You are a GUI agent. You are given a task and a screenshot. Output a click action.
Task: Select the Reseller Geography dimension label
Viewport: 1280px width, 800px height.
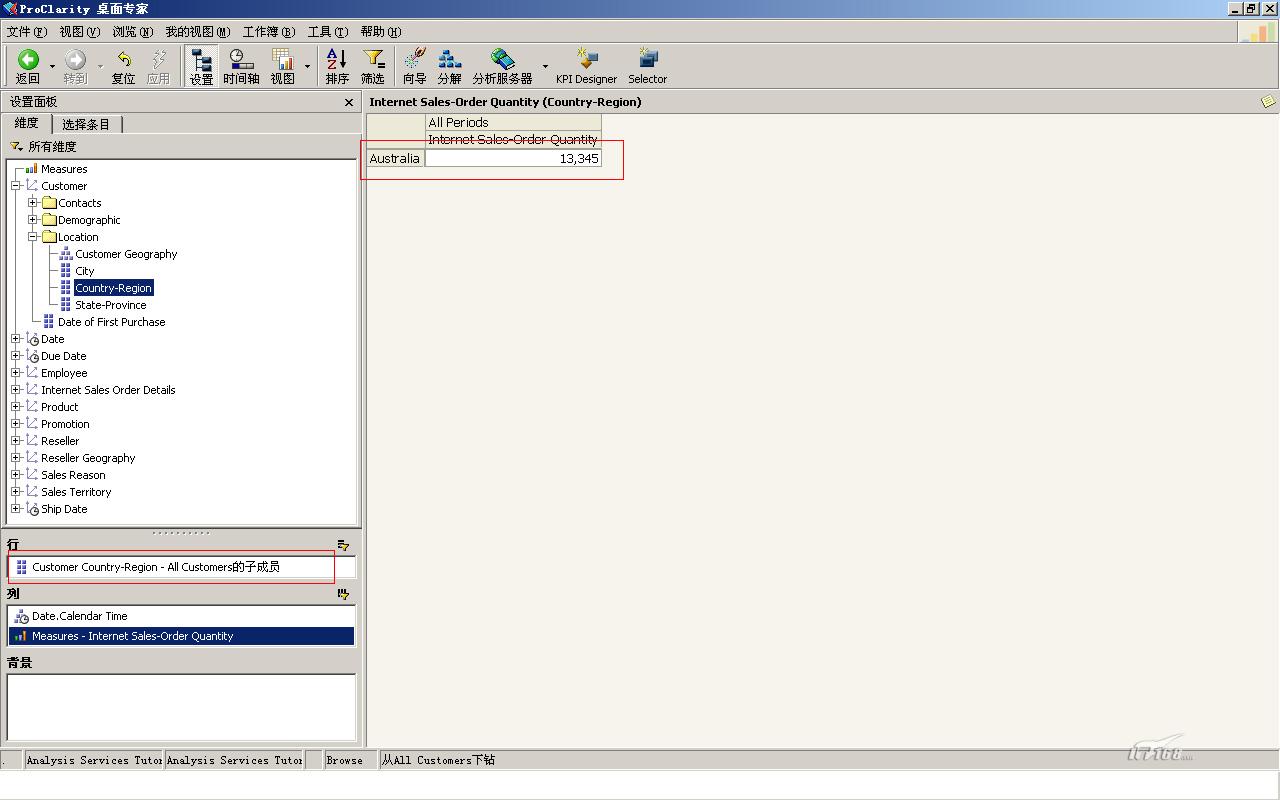(88, 458)
